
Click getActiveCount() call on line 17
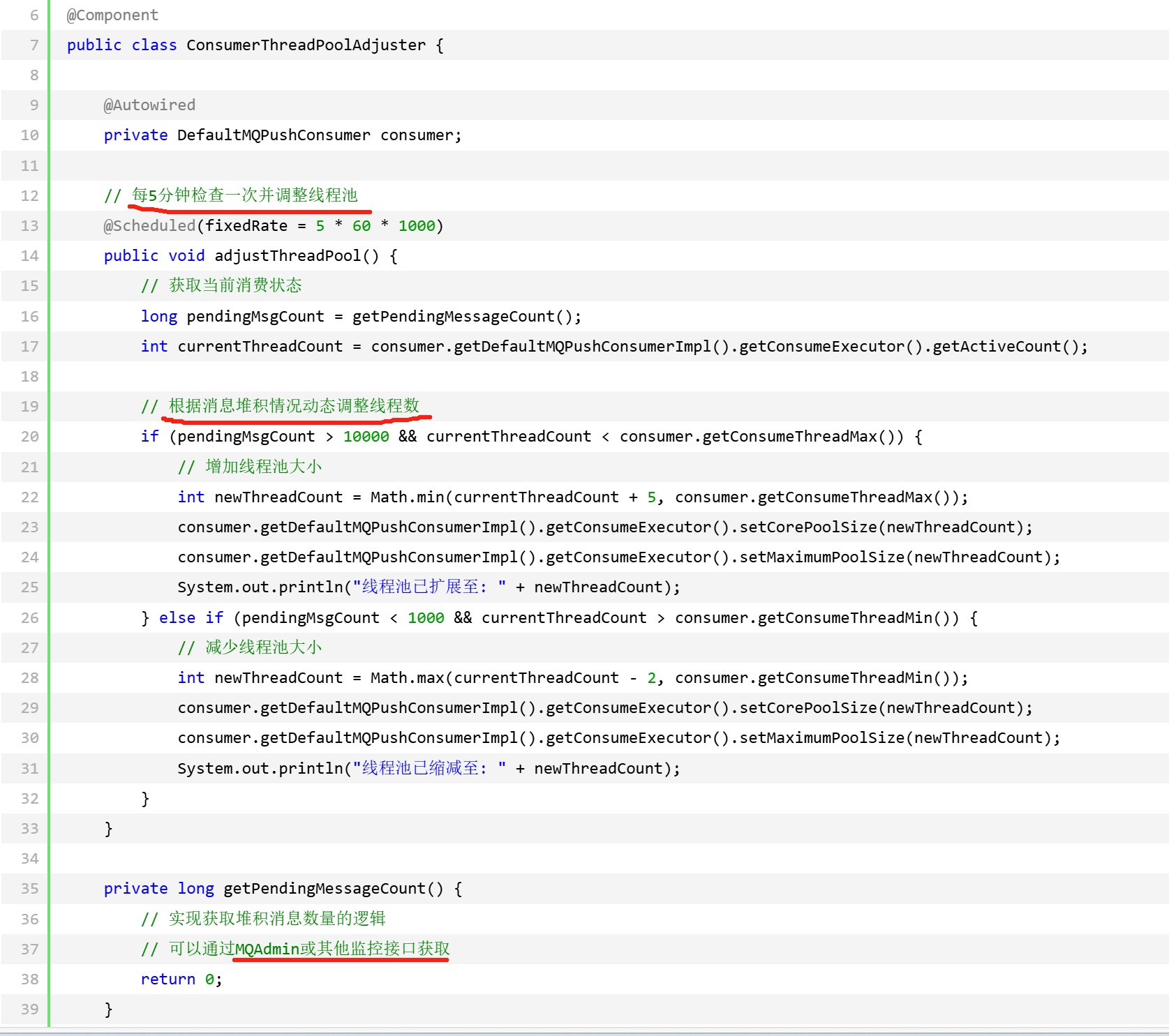click(x=1006, y=347)
